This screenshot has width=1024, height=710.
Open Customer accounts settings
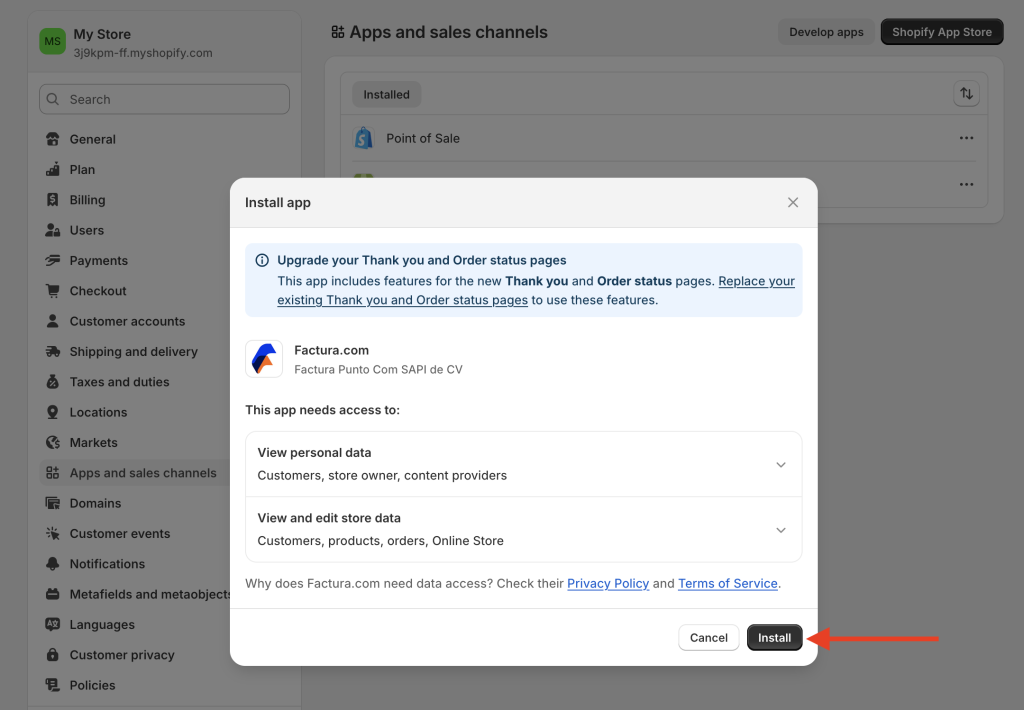click(127, 321)
